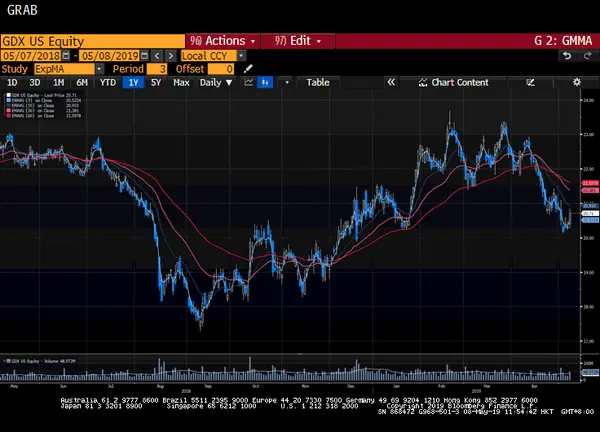The height and width of the screenshot is (432, 600).
Task: Click EMAVG (60) legend color swatch
Action: (x=9, y=116)
